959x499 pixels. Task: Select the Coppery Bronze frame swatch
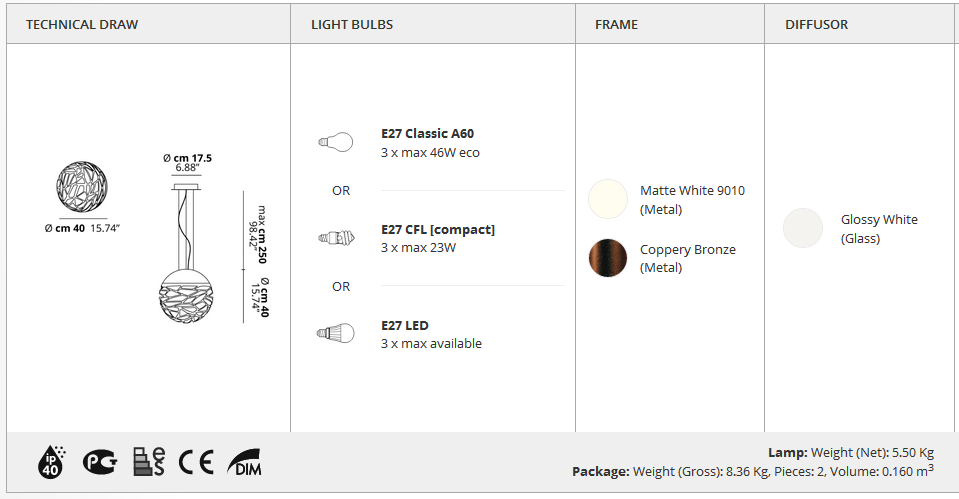[608, 258]
